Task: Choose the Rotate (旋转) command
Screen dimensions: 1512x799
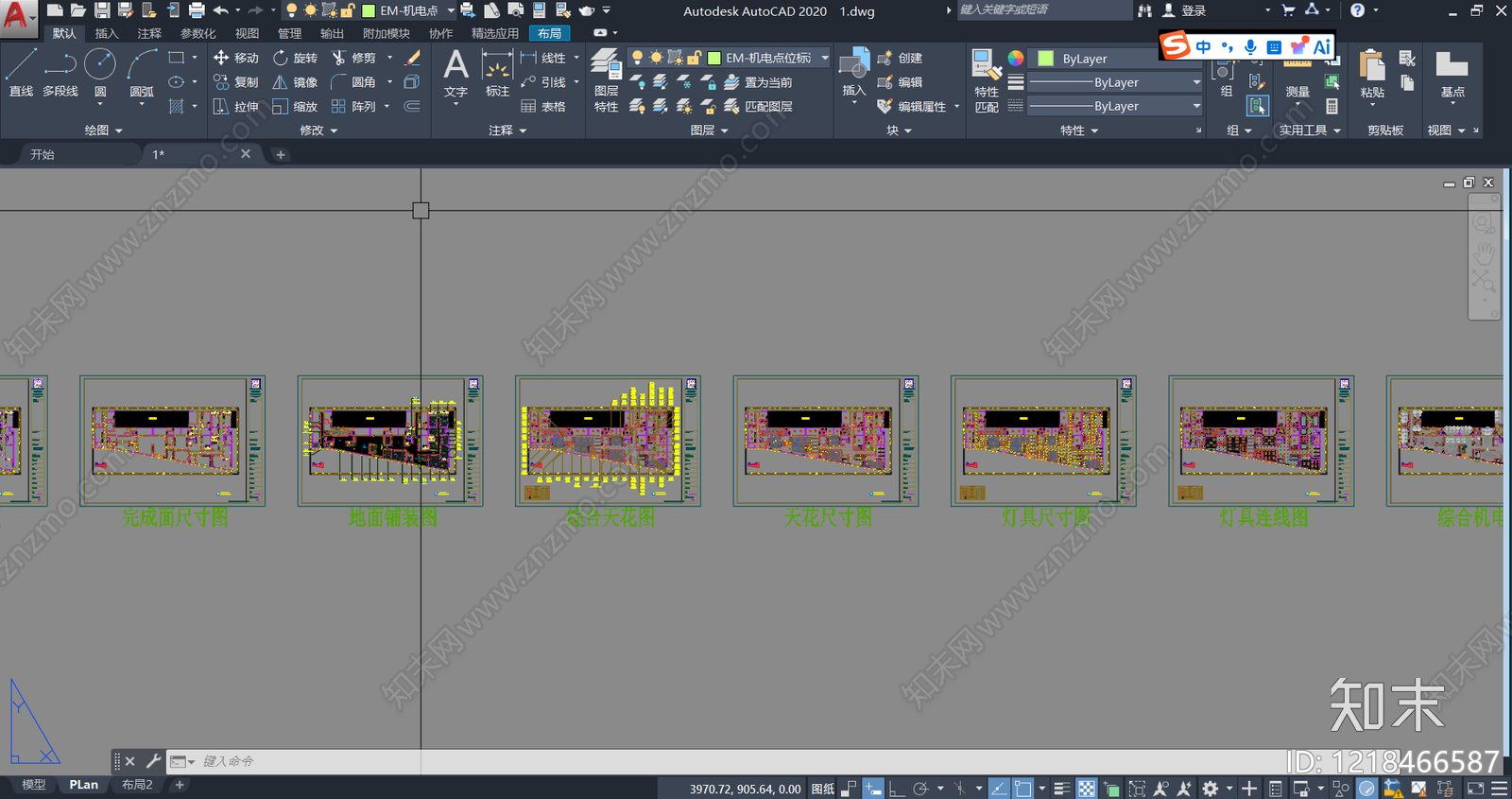Action: click(295, 58)
